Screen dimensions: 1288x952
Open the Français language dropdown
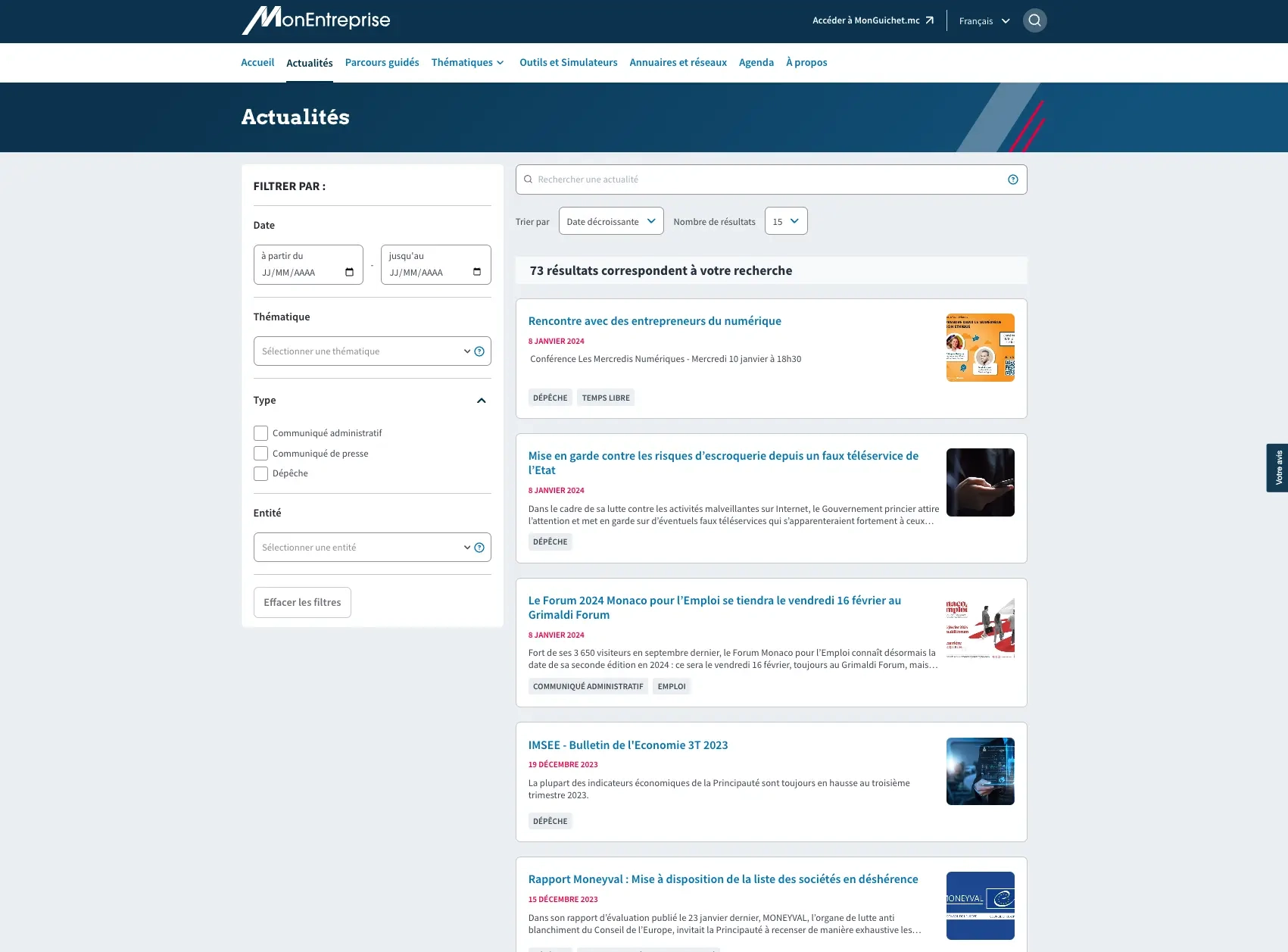984,21
